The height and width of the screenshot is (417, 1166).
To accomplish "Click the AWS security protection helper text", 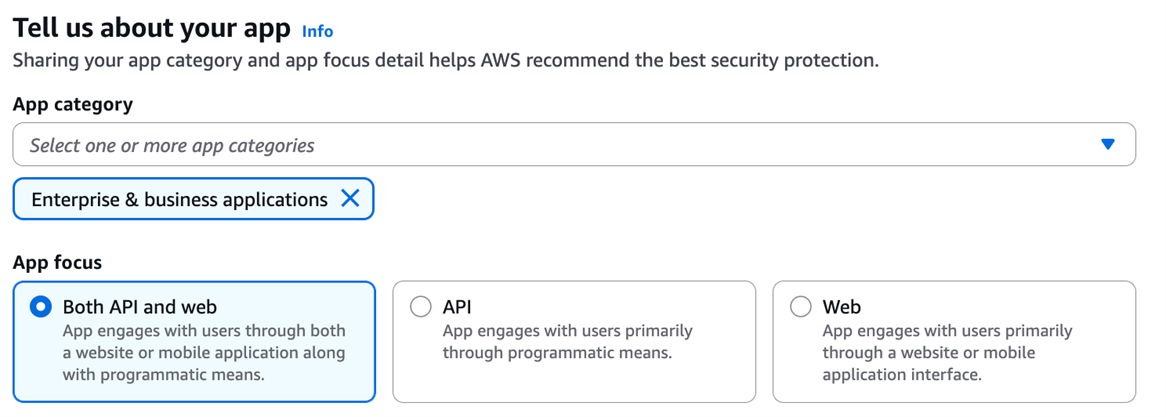I will [x=445, y=60].
